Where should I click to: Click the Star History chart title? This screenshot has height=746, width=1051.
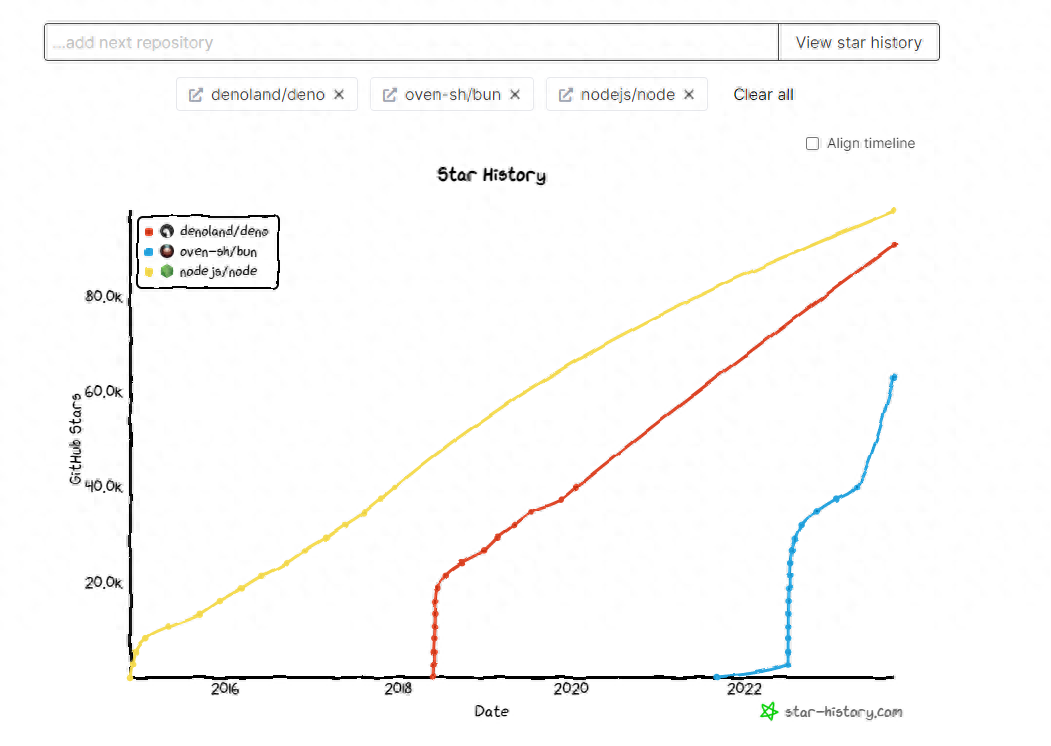(x=491, y=175)
